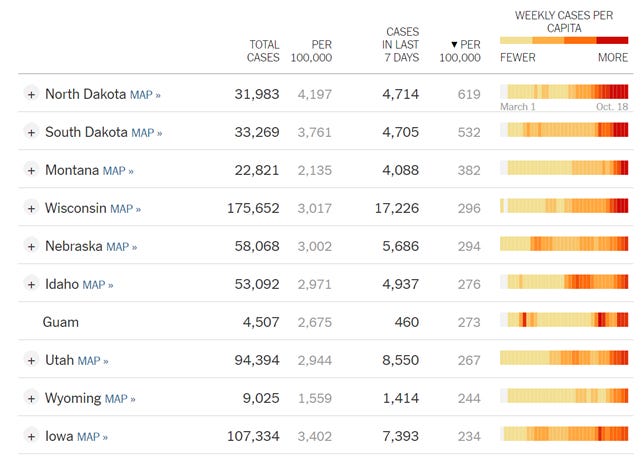The width and height of the screenshot is (644, 457).
Task: Sort by Cases in Last 7 Days header
Action: [400, 45]
